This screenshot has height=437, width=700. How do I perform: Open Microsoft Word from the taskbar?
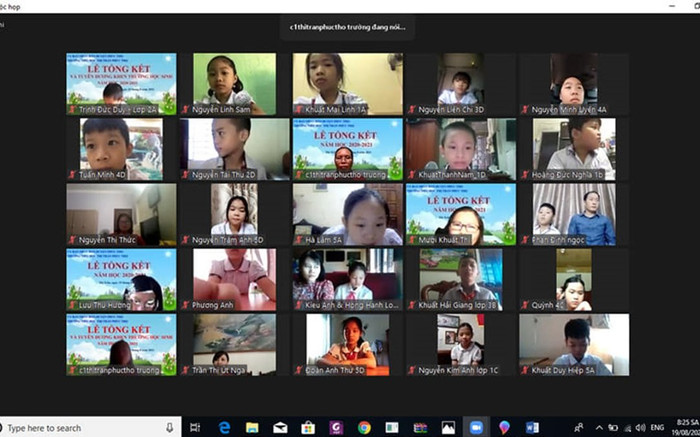tap(532, 427)
